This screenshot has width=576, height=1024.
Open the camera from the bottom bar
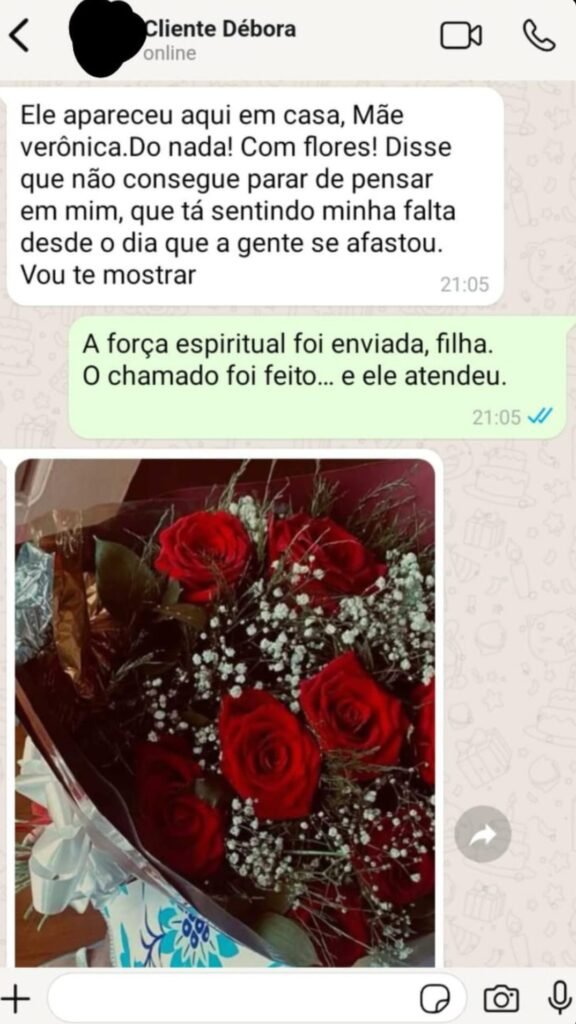coord(501,999)
